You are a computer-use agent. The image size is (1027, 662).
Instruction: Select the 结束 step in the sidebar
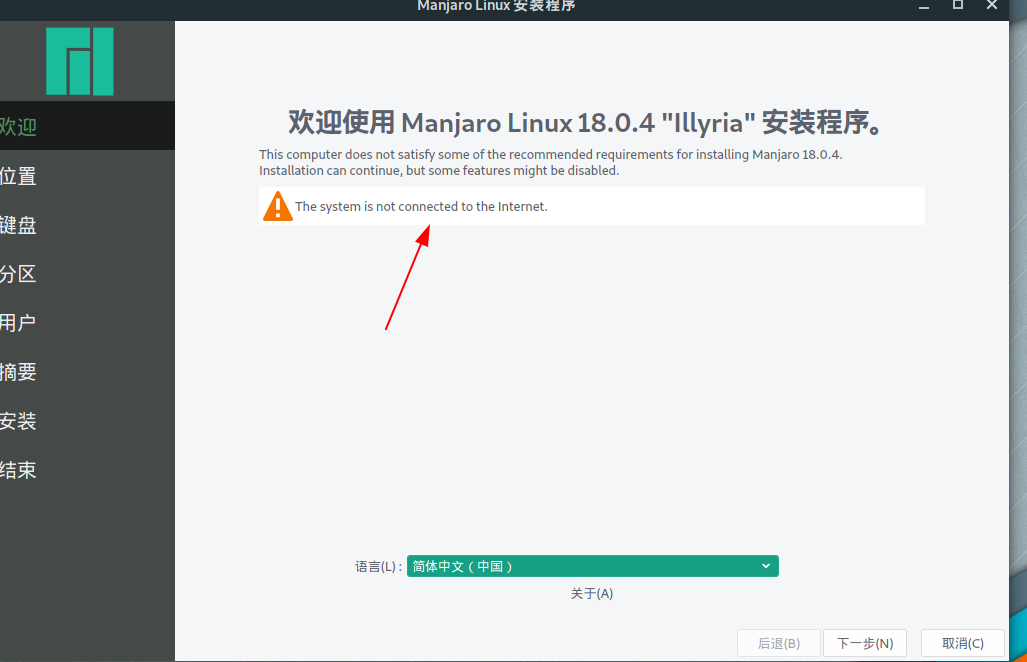point(87,469)
